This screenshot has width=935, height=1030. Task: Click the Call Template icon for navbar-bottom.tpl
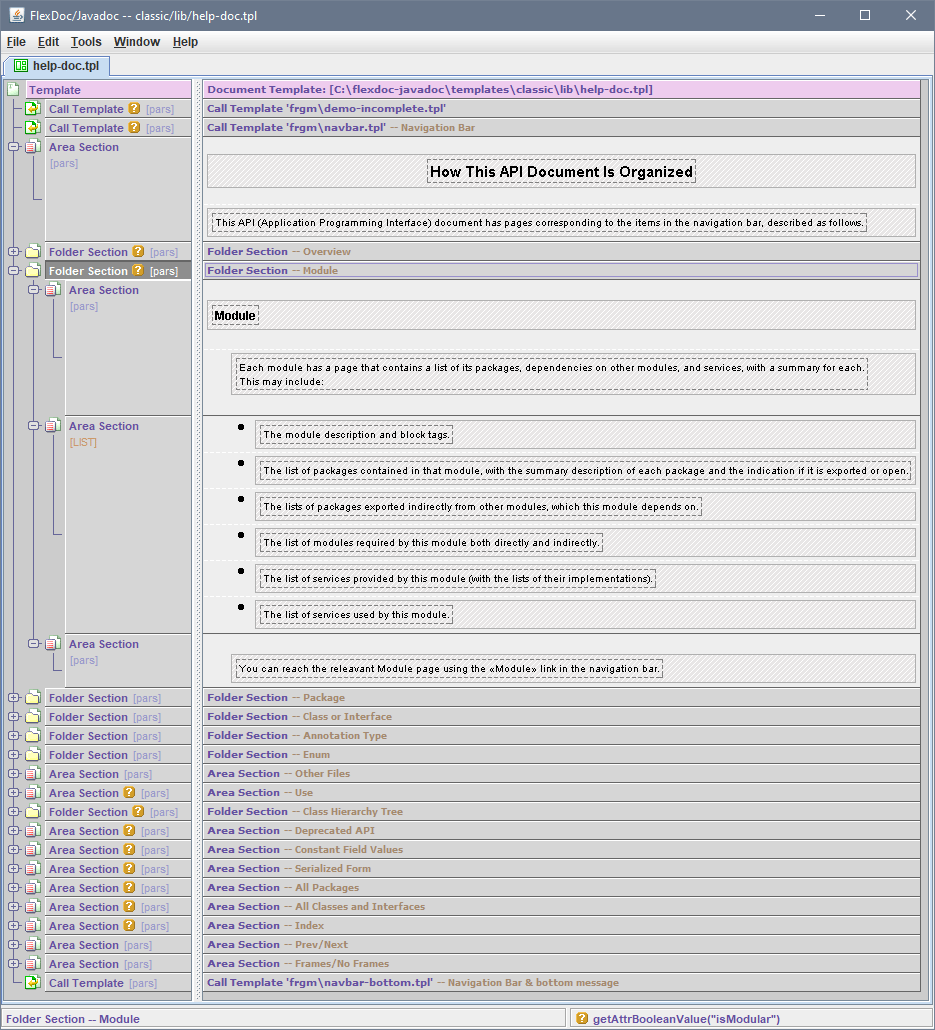click(x=32, y=983)
